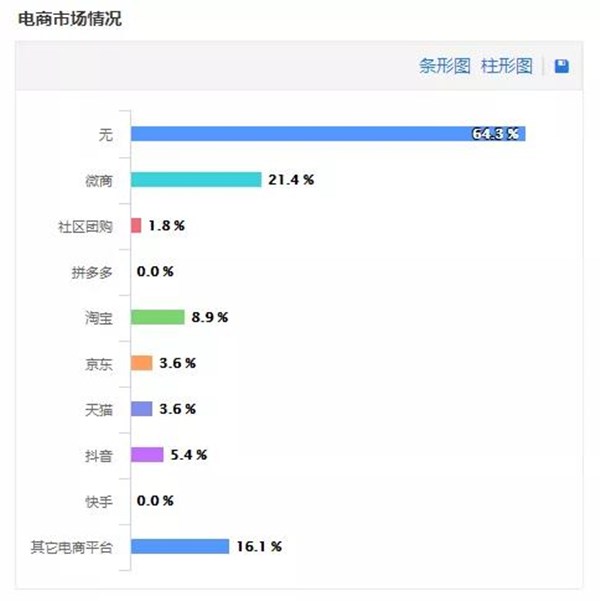Click the 其它电商平台 axis label
The height and width of the screenshot is (601, 600).
(72, 547)
